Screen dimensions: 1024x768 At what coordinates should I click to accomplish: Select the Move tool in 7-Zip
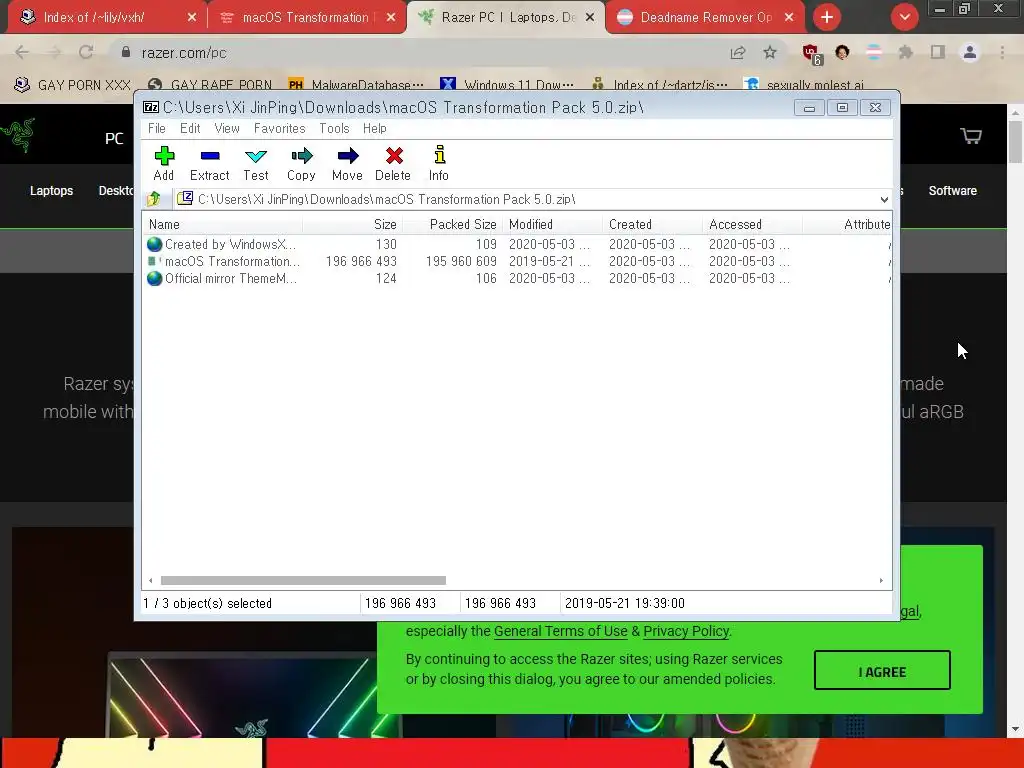(347, 163)
